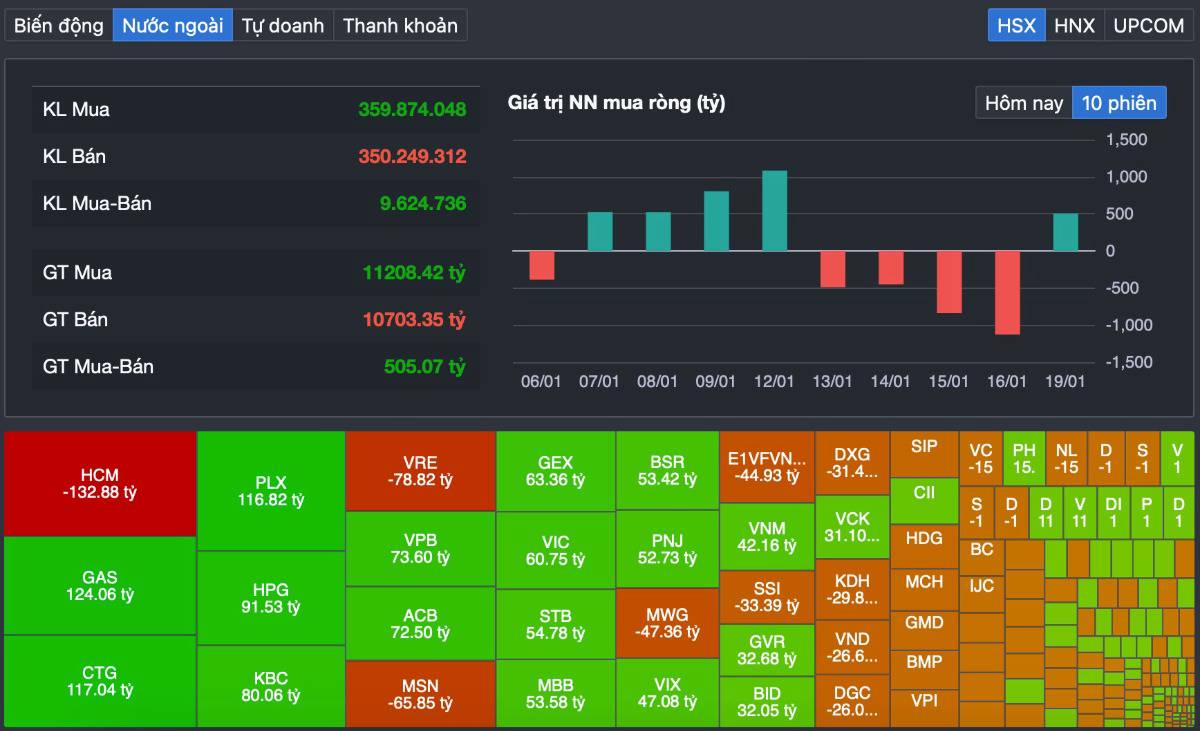Image resolution: width=1200 pixels, height=731 pixels.
Task: Open the Tự doanh tab
Action: click(283, 26)
